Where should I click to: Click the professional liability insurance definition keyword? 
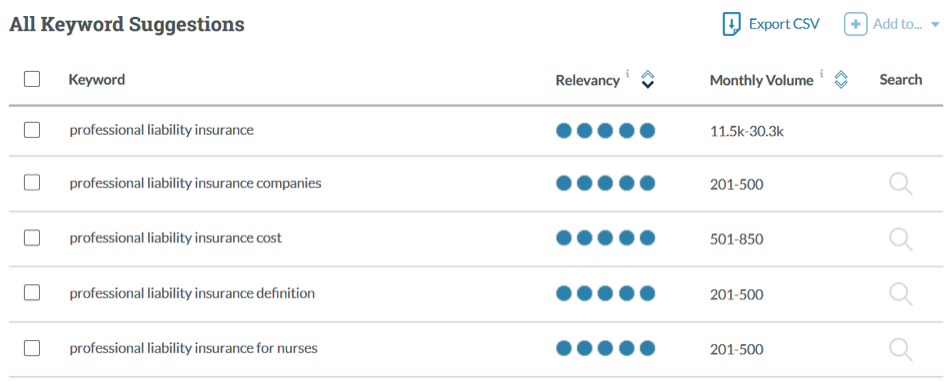[192, 294]
